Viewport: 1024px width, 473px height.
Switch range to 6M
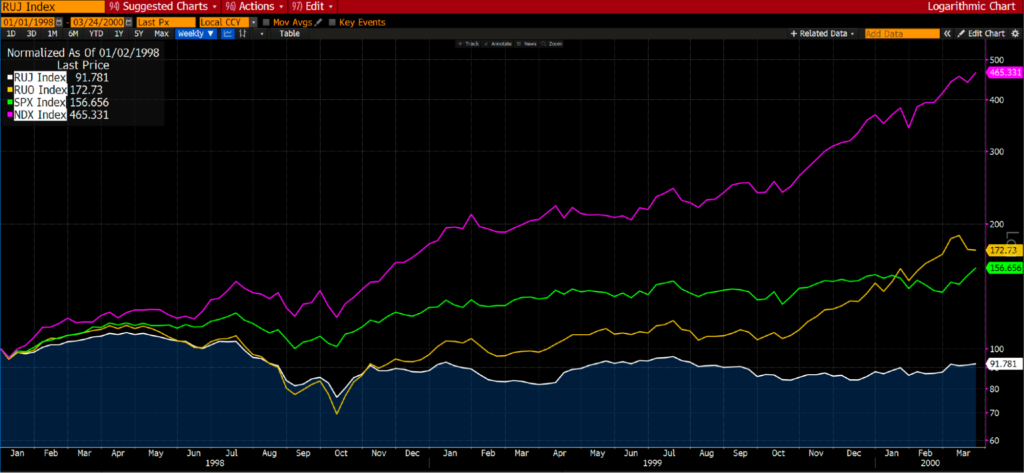pyautogui.click(x=73, y=33)
